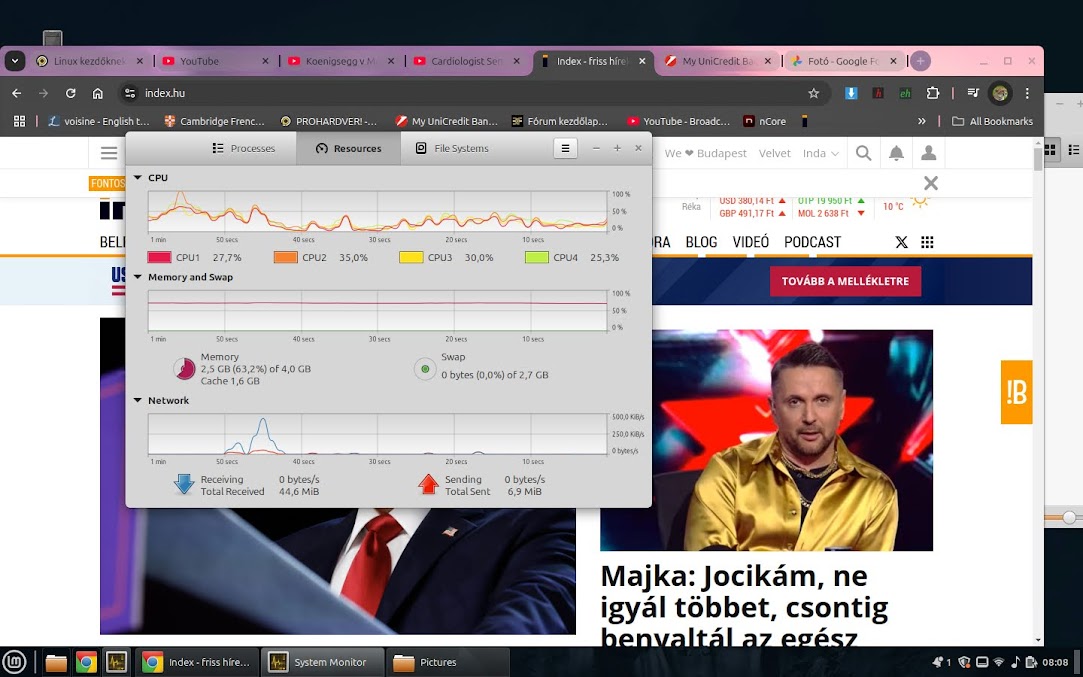Open index.hu search magnifier

pos(863,153)
